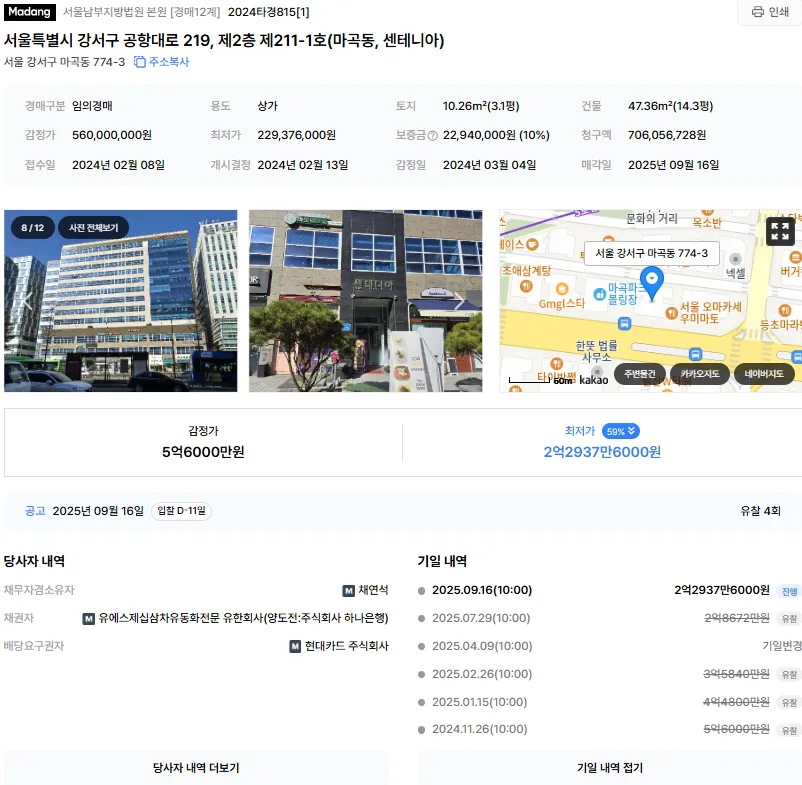Viewport: 802px width, 785px height.
Task: Expand the 59% minimum price badge
Action: pos(620,431)
